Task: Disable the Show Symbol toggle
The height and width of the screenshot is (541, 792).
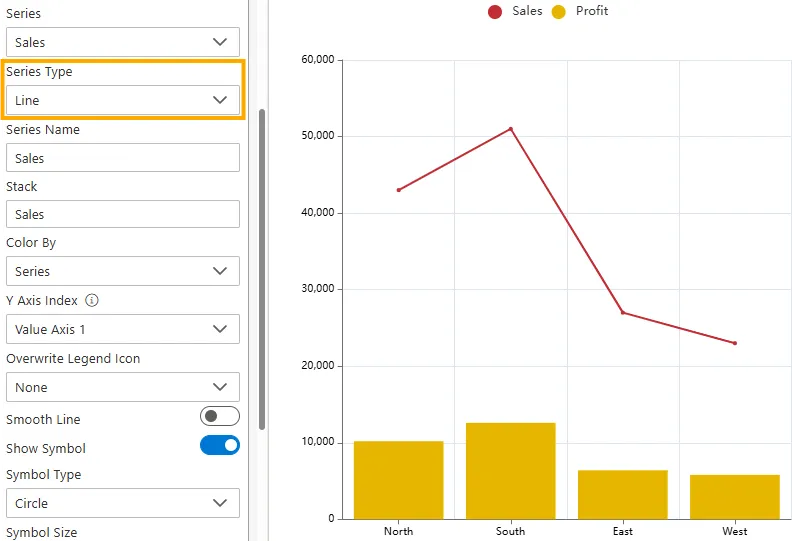Action: [220, 445]
